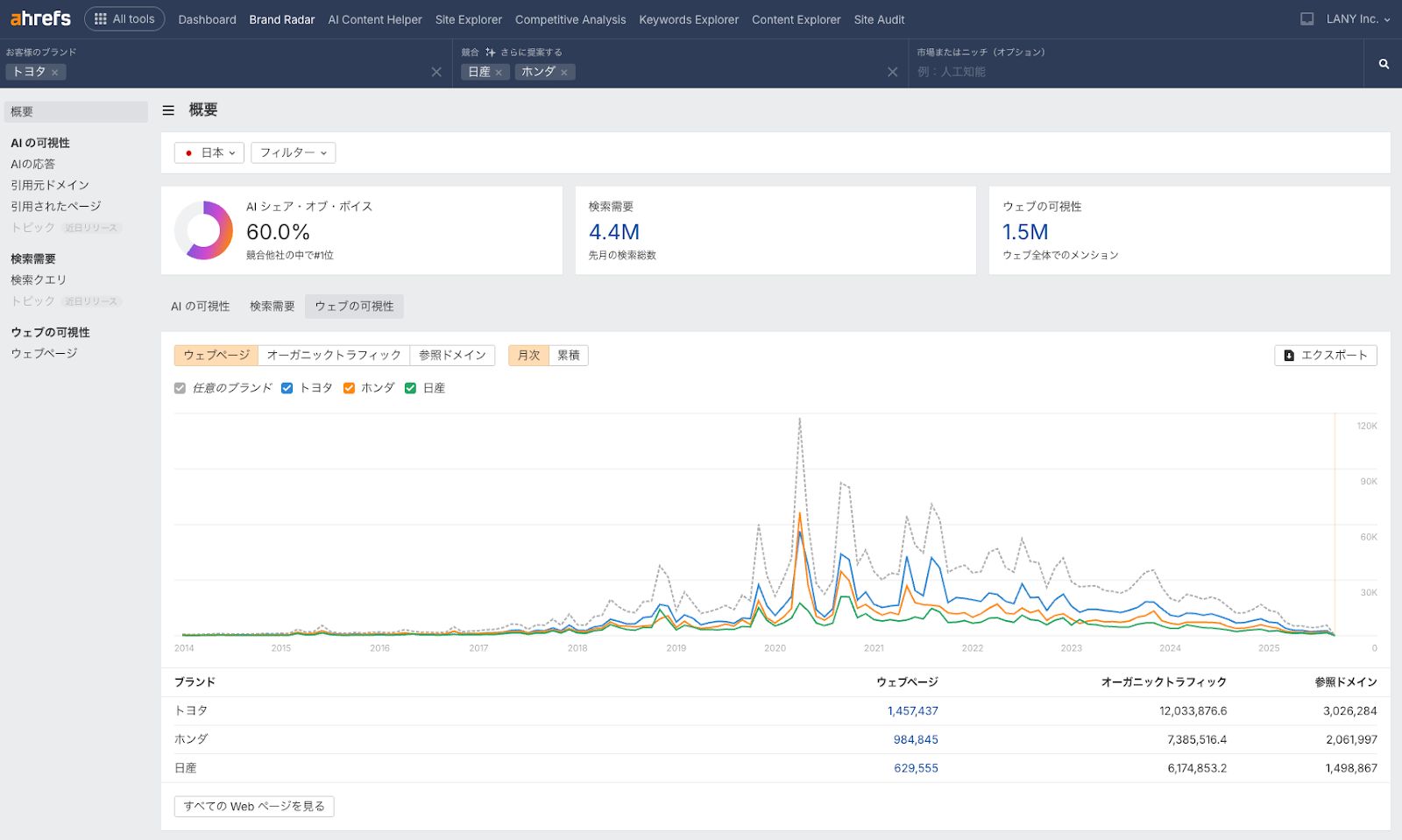Toggle トヨタ series checkbox

287,388
